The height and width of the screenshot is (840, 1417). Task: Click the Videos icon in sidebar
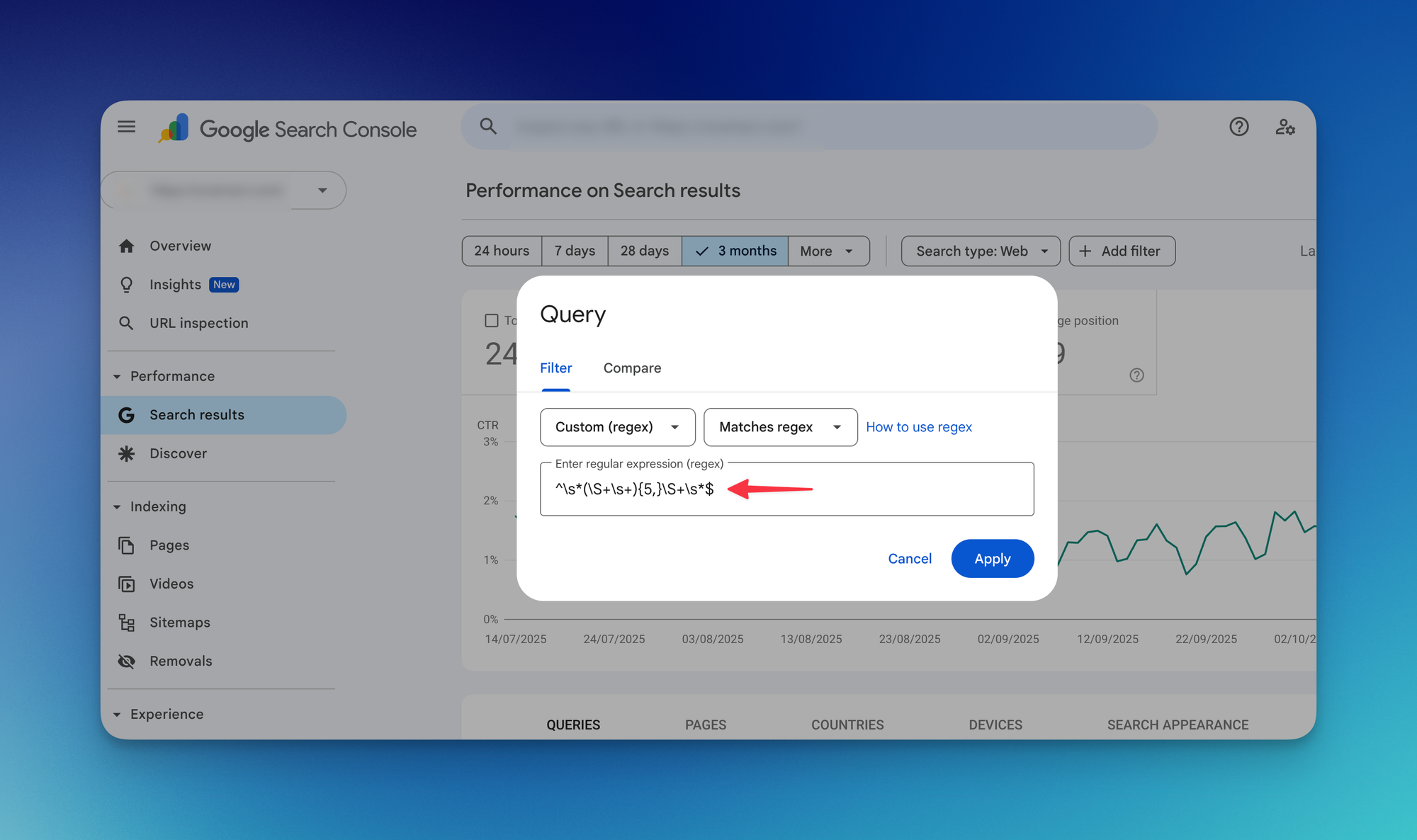[127, 584]
